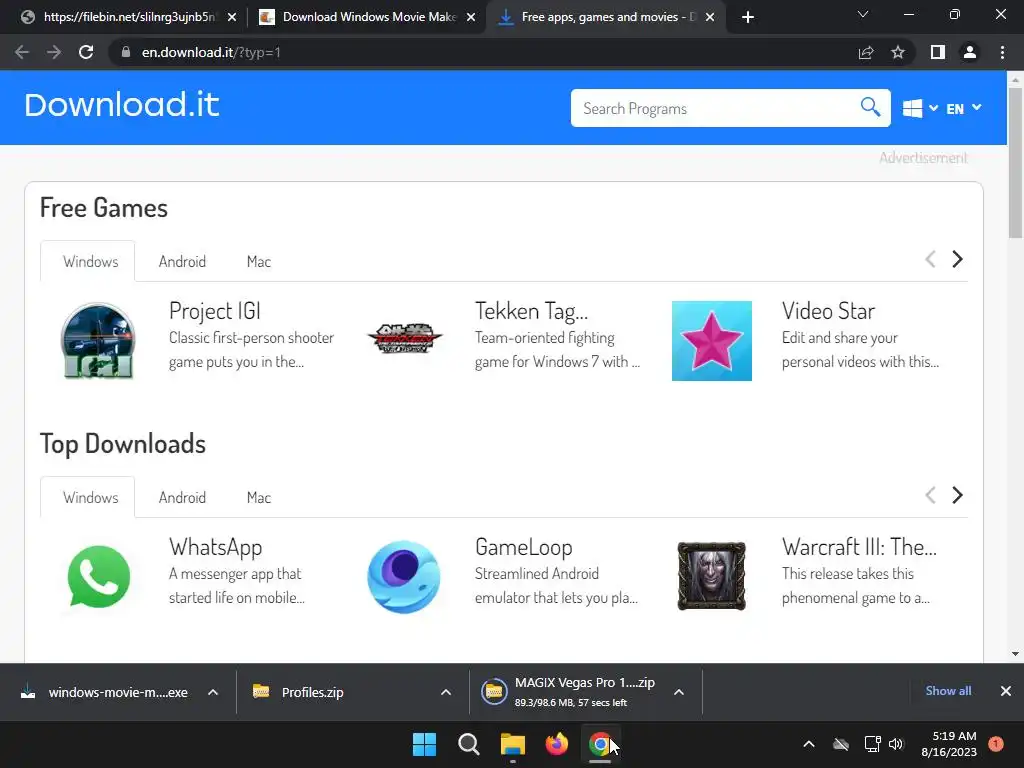Open the Chrome profile icon
The width and height of the screenshot is (1024, 768).
click(x=970, y=52)
